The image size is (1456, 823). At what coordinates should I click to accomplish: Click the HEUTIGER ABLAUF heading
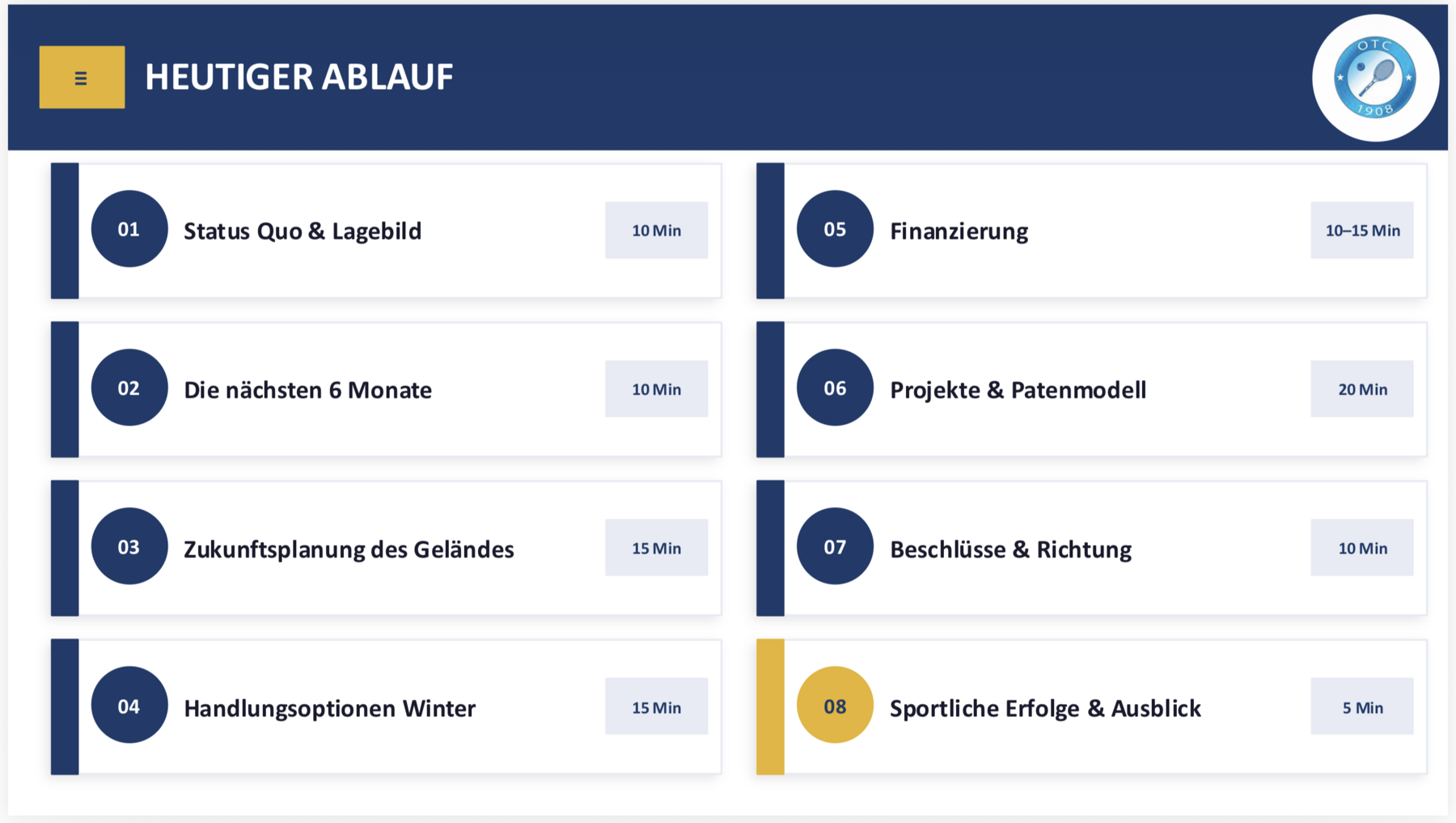[x=298, y=78]
